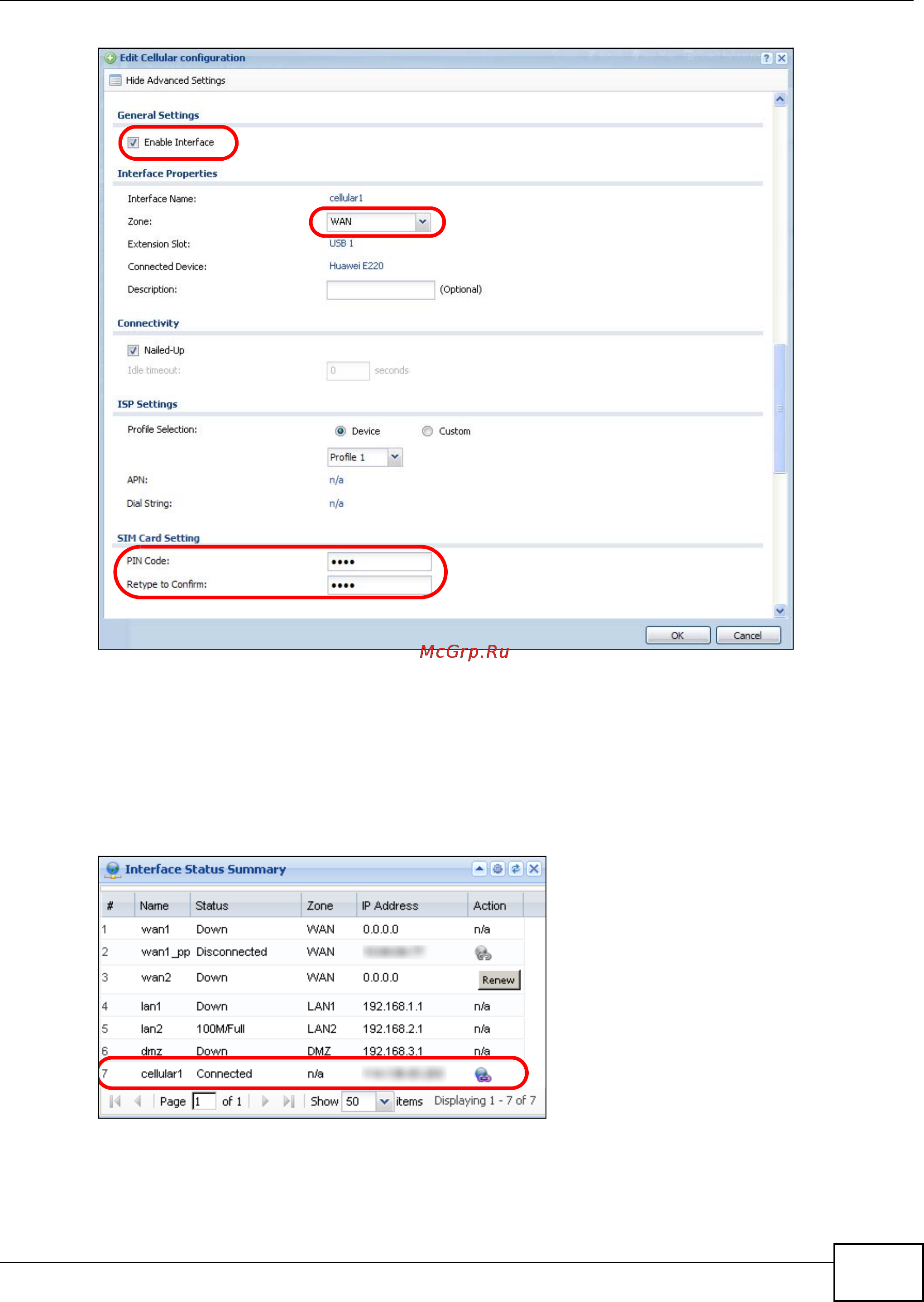
Task: Click Hide Advanced Settings link
Action: point(175,81)
